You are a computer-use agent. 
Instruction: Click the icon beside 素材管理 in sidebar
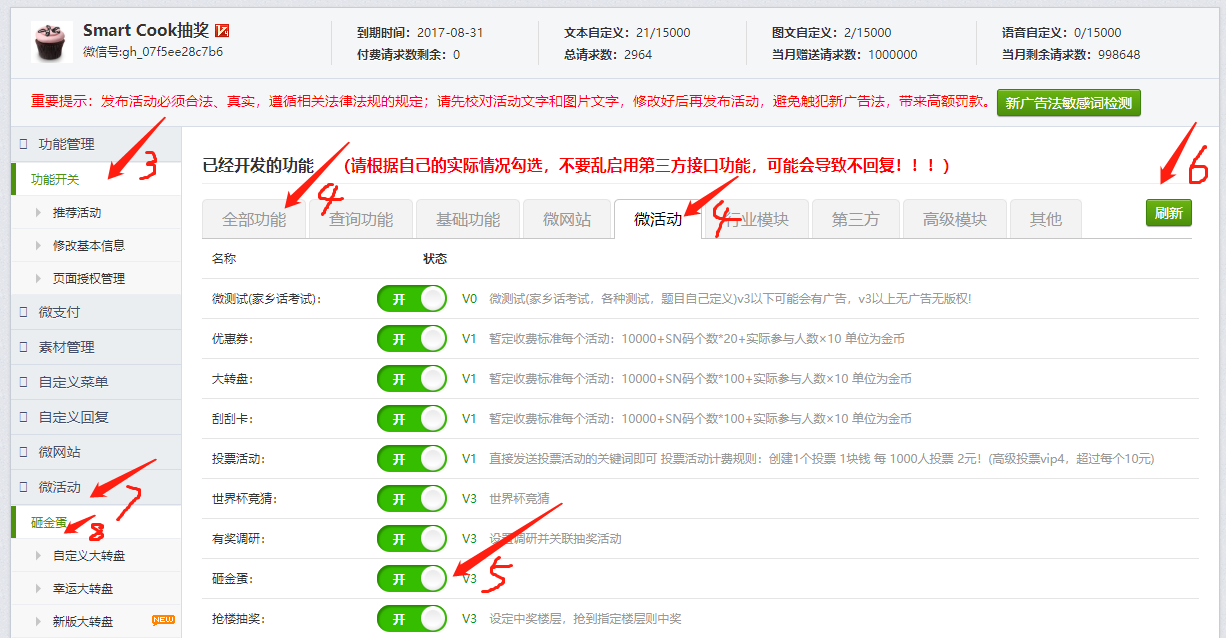point(24,347)
